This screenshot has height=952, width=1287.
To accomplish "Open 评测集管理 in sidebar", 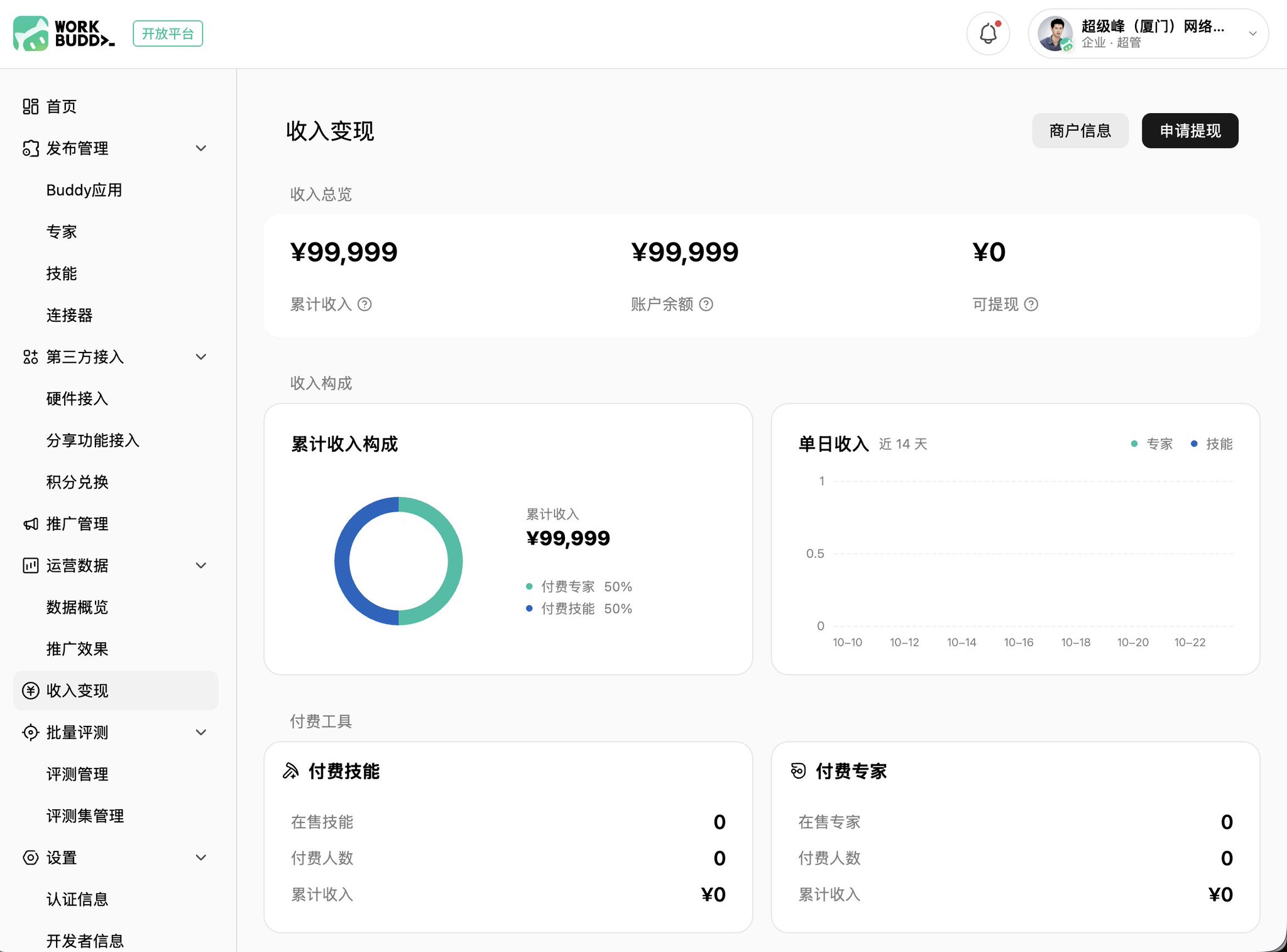I will [85, 816].
